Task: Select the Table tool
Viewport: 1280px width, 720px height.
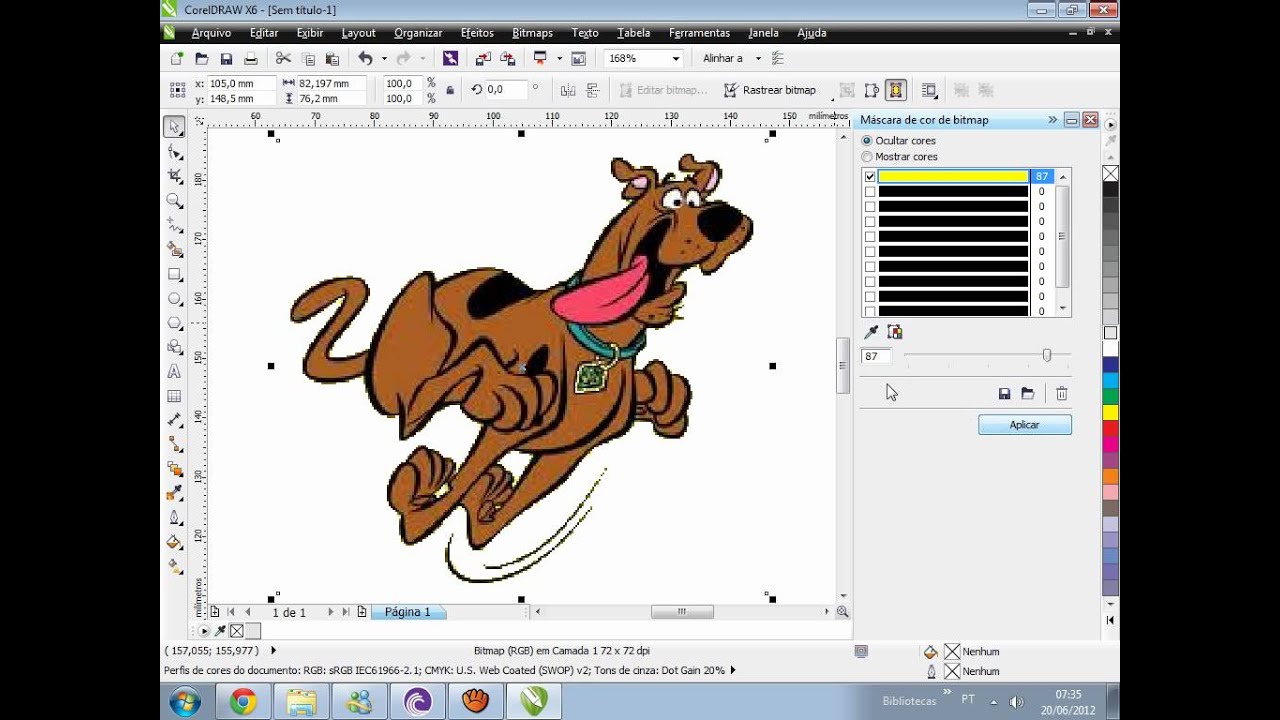Action: pyautogui.click(x=175, y=396)
